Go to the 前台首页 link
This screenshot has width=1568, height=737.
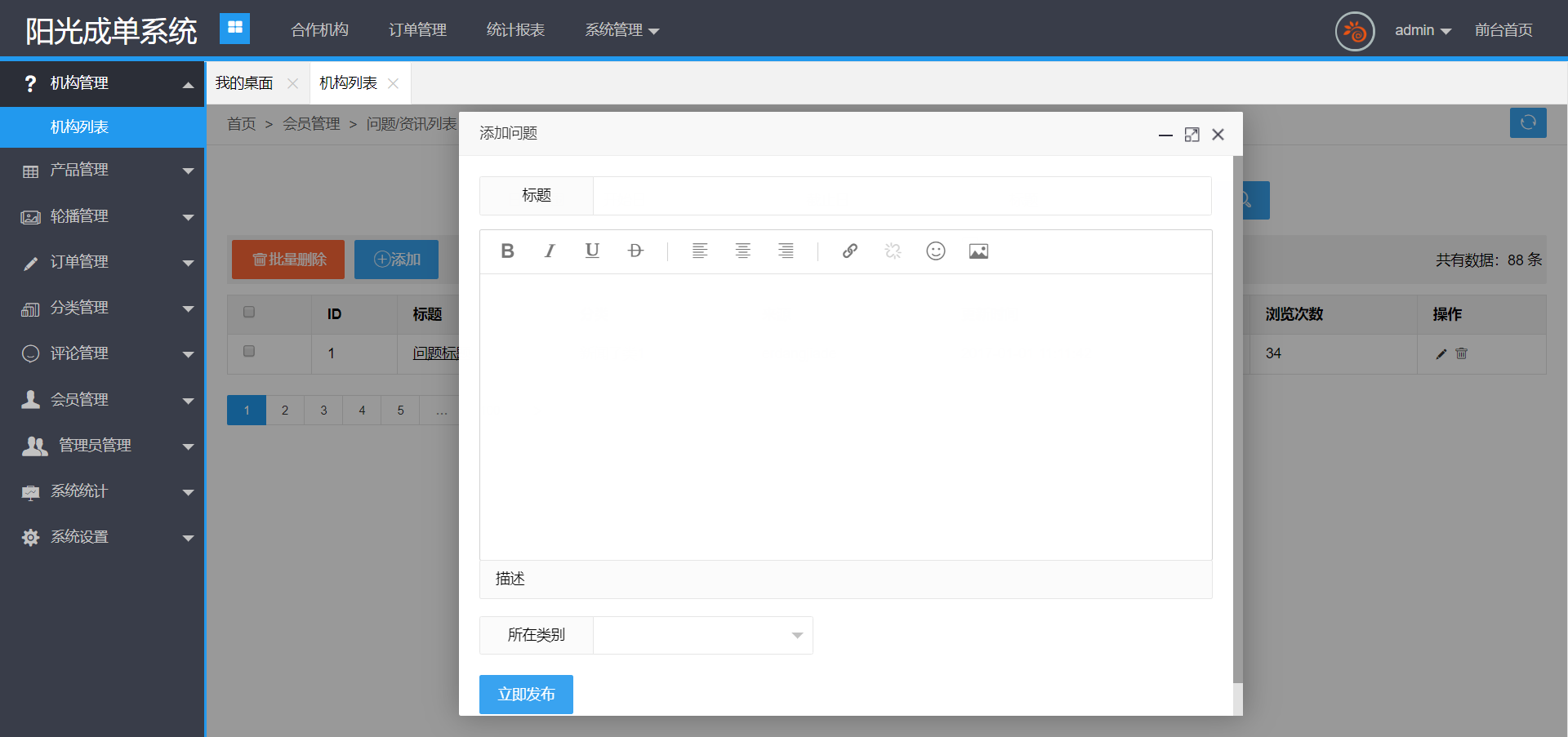pos(1503,31)
